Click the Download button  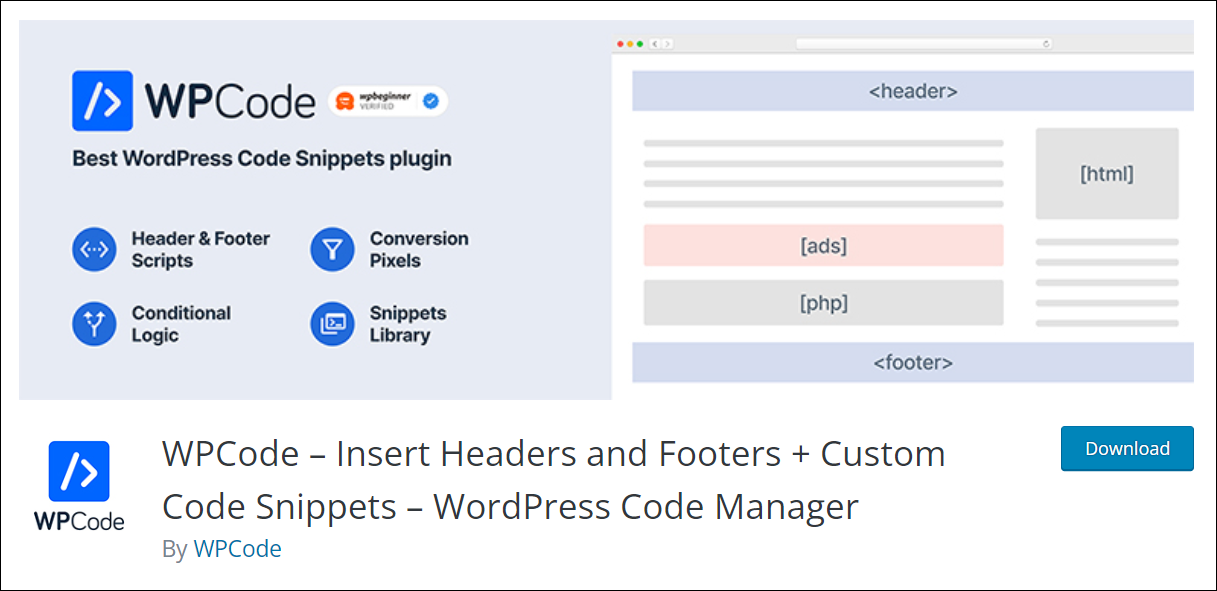pos(1127,449)
